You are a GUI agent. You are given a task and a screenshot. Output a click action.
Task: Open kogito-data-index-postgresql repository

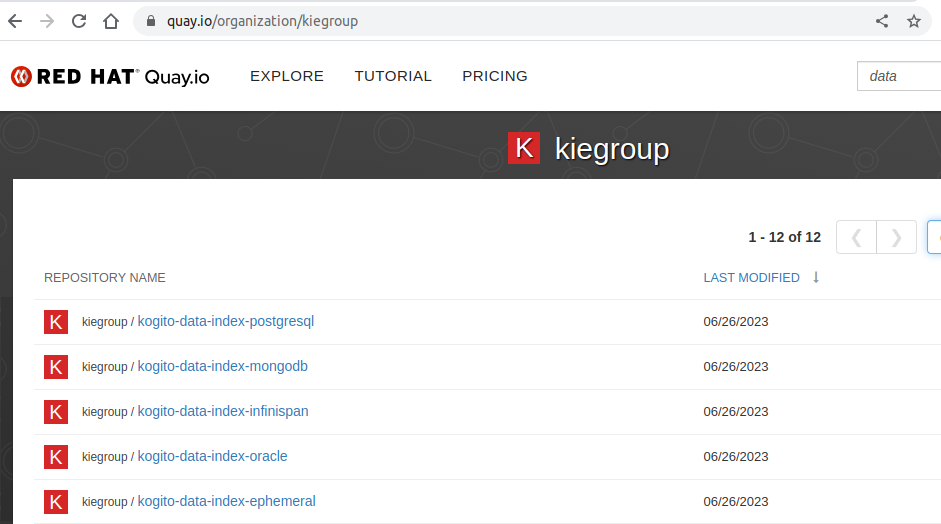[x=226, y=321]
